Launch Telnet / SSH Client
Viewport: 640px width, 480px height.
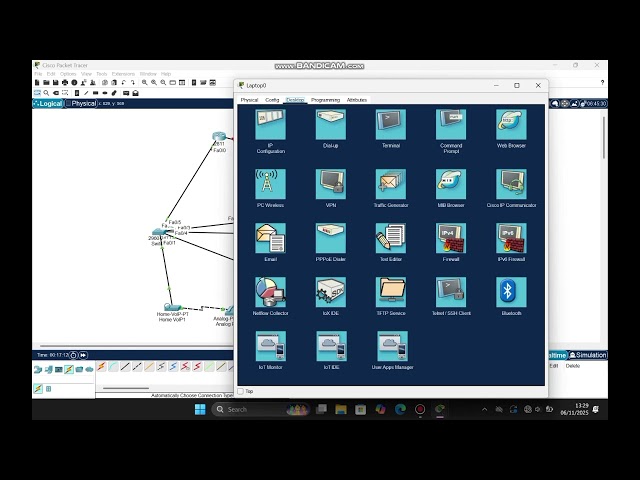pos(451,292)
